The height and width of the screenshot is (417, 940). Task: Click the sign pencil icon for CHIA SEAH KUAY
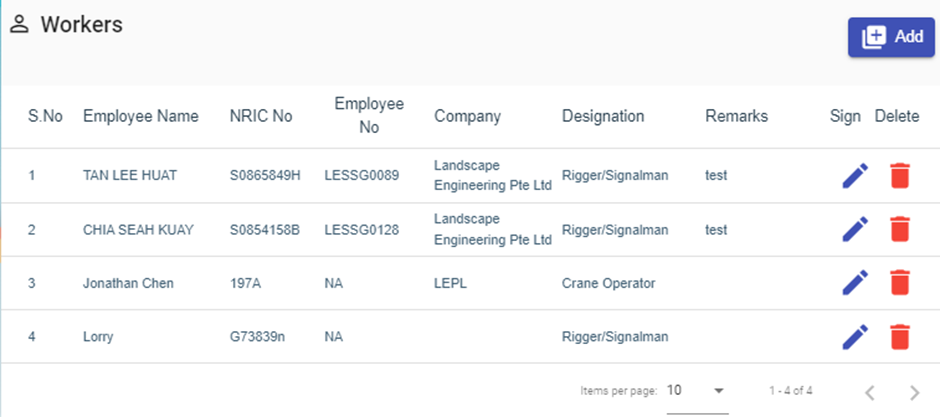coord(854,229)
